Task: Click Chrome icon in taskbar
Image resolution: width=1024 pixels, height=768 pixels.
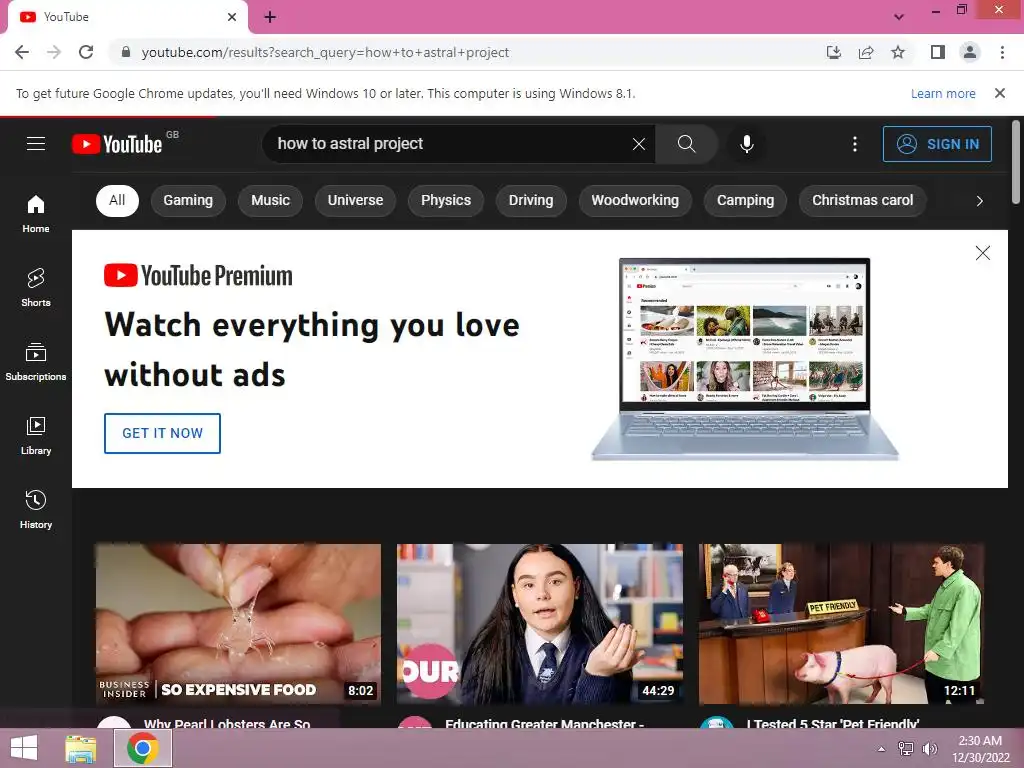Action: pyautogui.click(x=143, y=748)
